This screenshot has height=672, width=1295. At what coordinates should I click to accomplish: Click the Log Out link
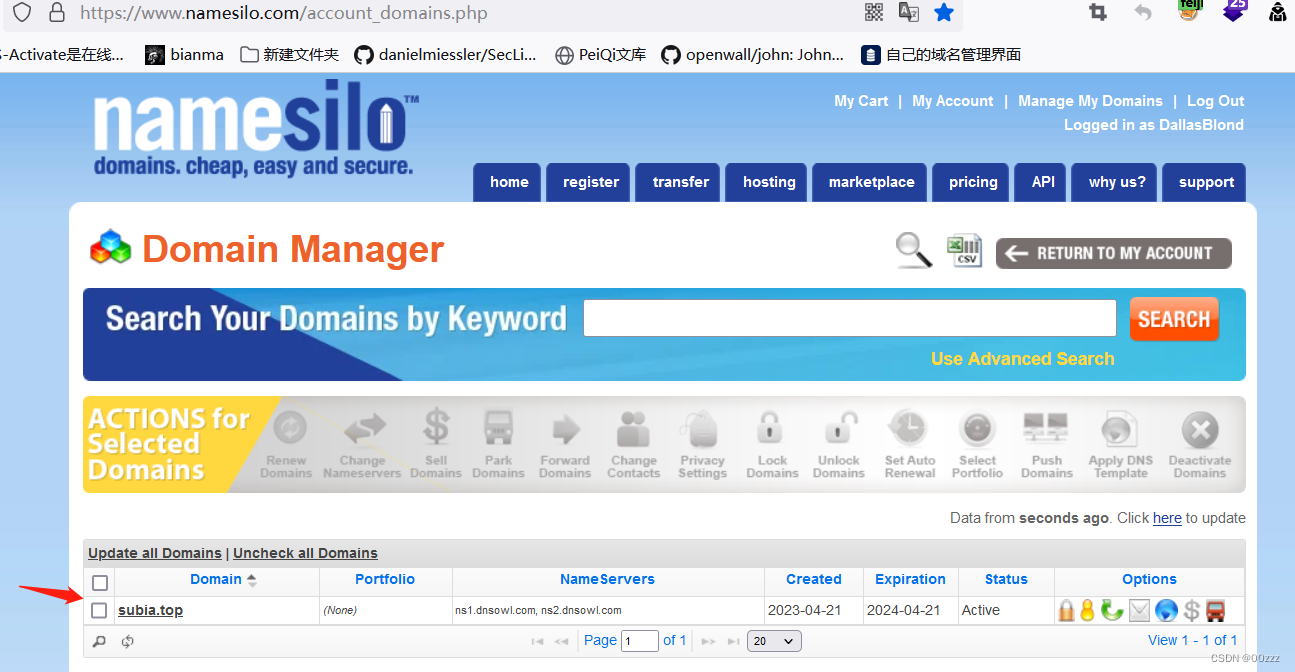(1215, 101)
